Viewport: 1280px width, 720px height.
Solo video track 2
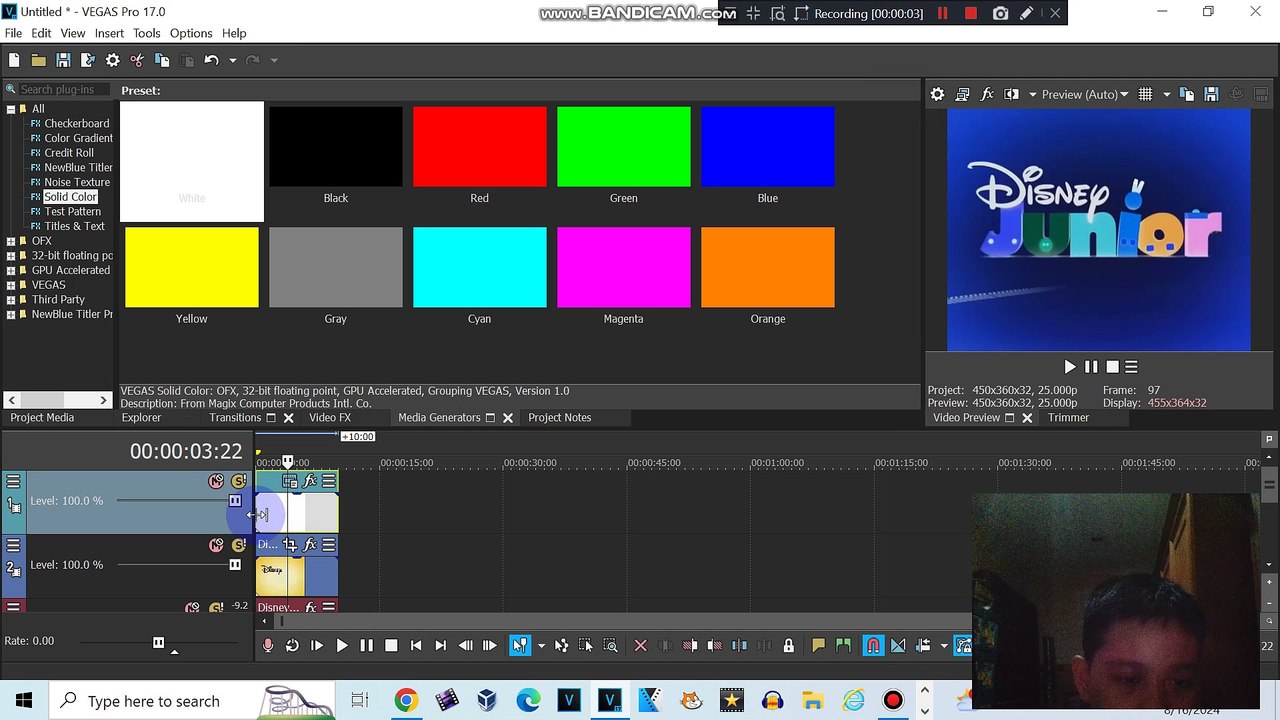239,545
